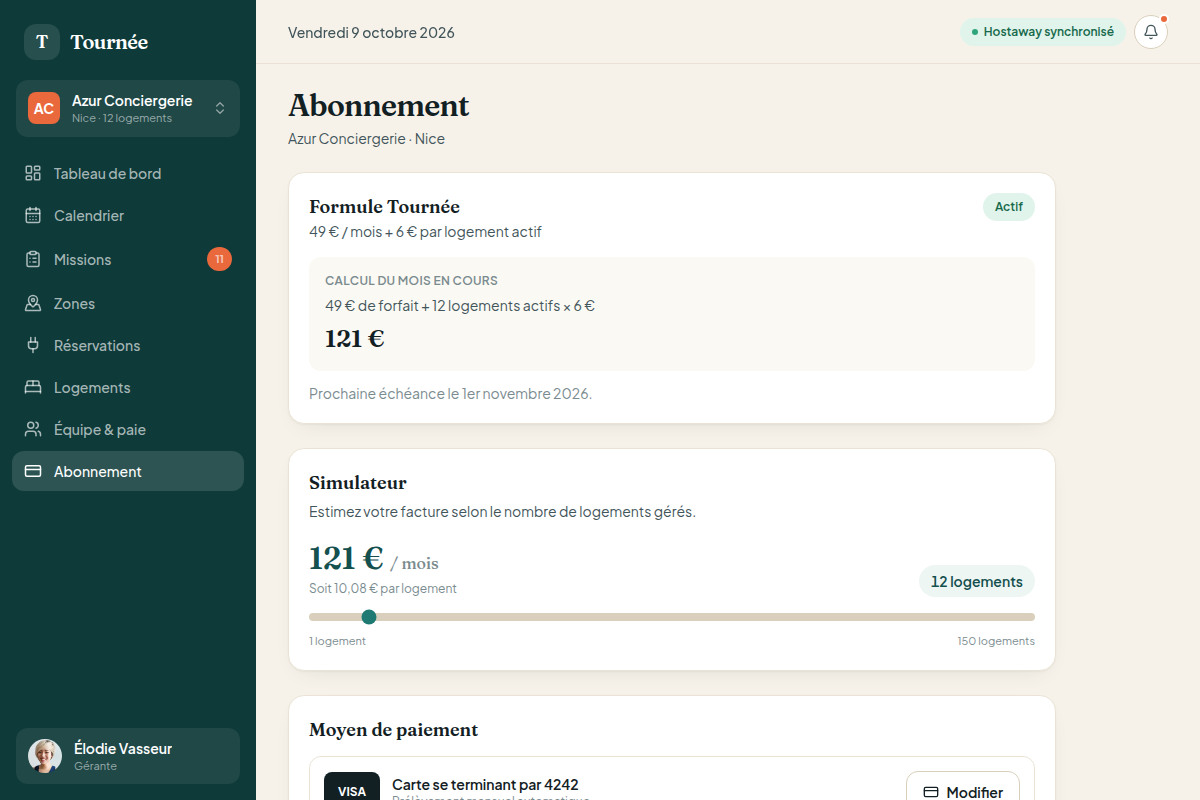Click the 'Gérante' role label
The height and width of the screenshot is (800, 1200).
(95, 766)
